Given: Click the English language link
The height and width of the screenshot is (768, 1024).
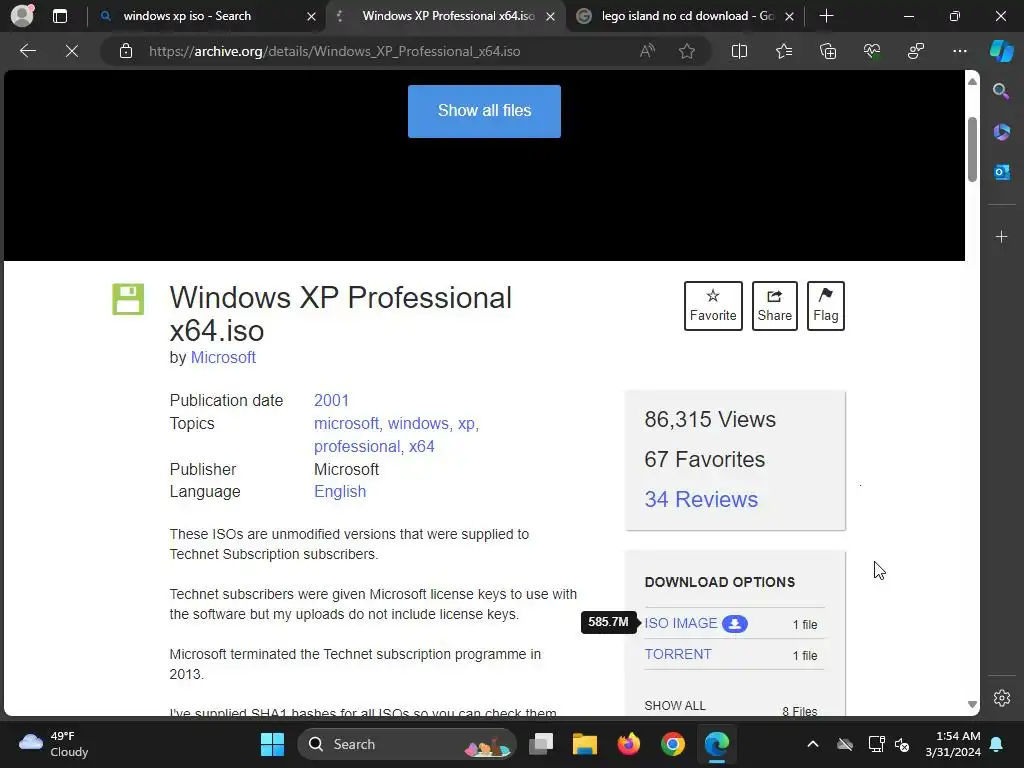Looking at the screenshot, I should coord(340,492).
